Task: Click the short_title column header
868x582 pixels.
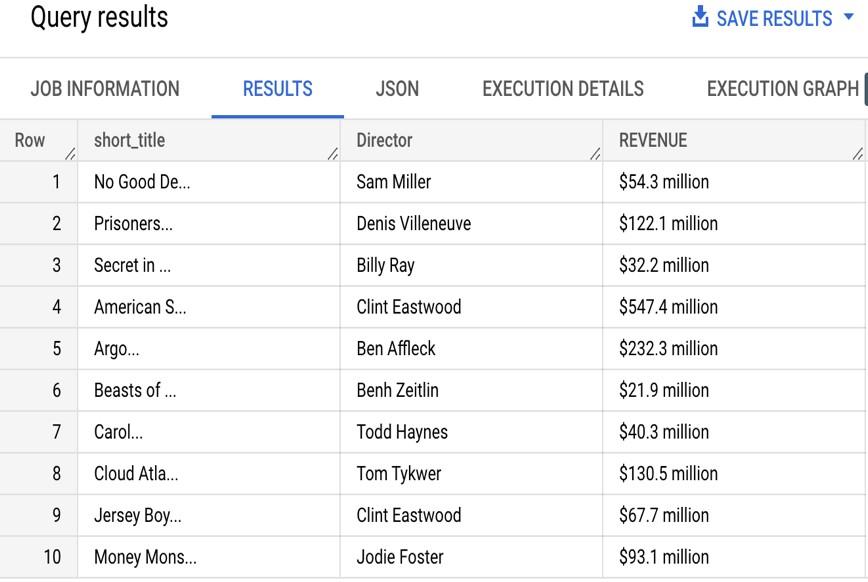Action: tap(209, 141)
